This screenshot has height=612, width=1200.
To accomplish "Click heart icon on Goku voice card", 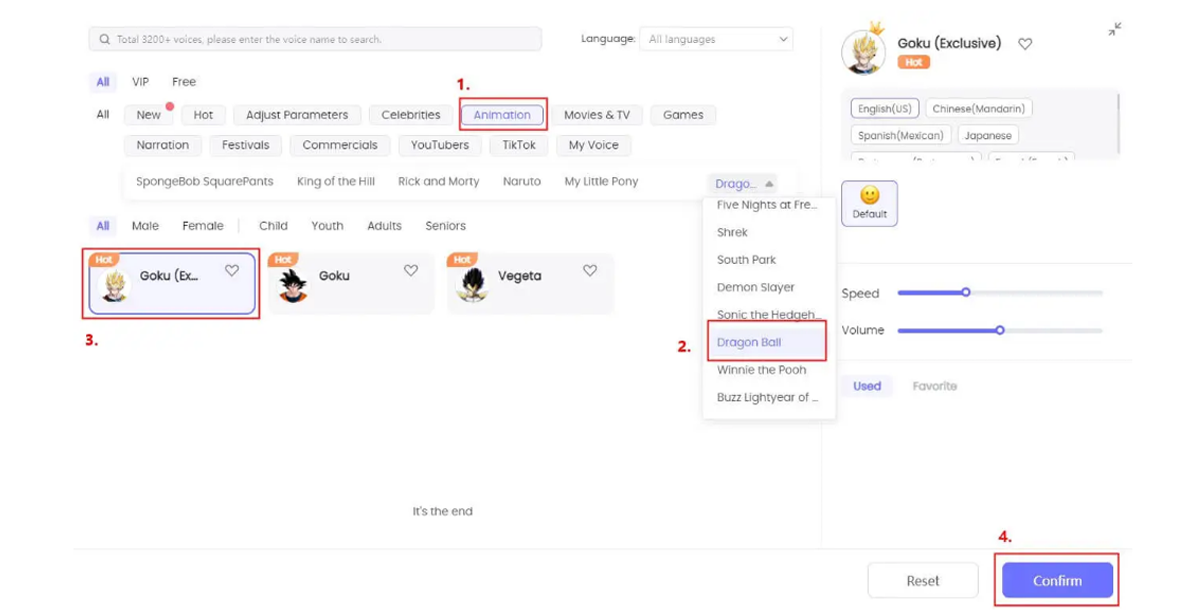I will 411,271.
